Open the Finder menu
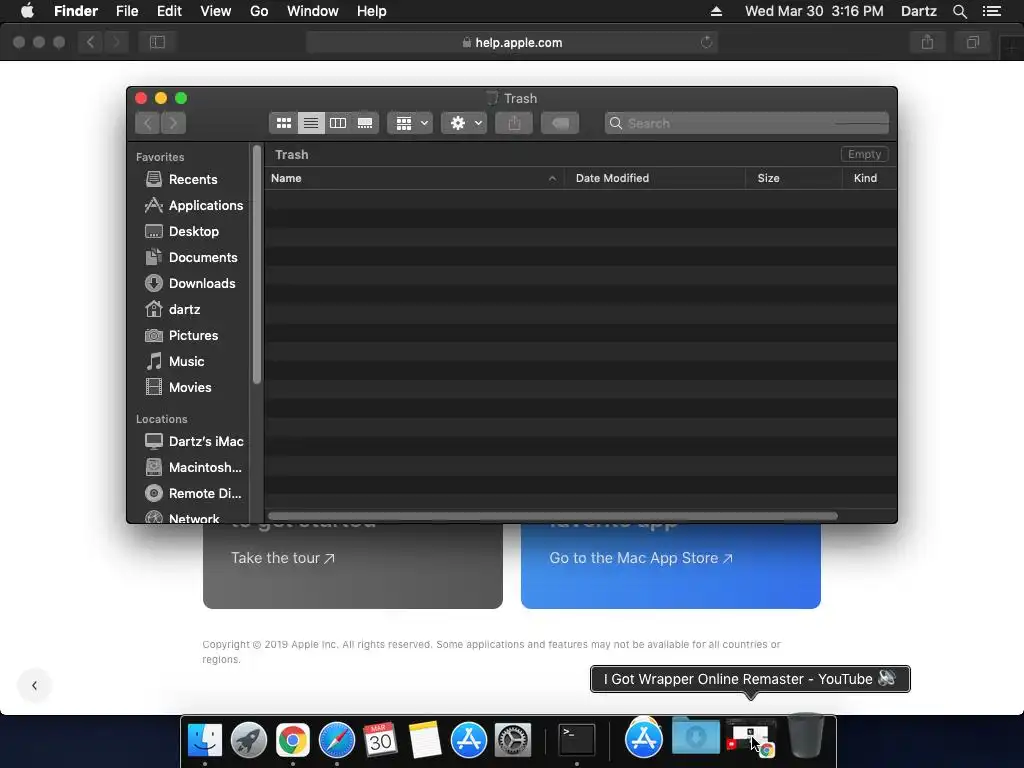 click(x=76, y=11)
